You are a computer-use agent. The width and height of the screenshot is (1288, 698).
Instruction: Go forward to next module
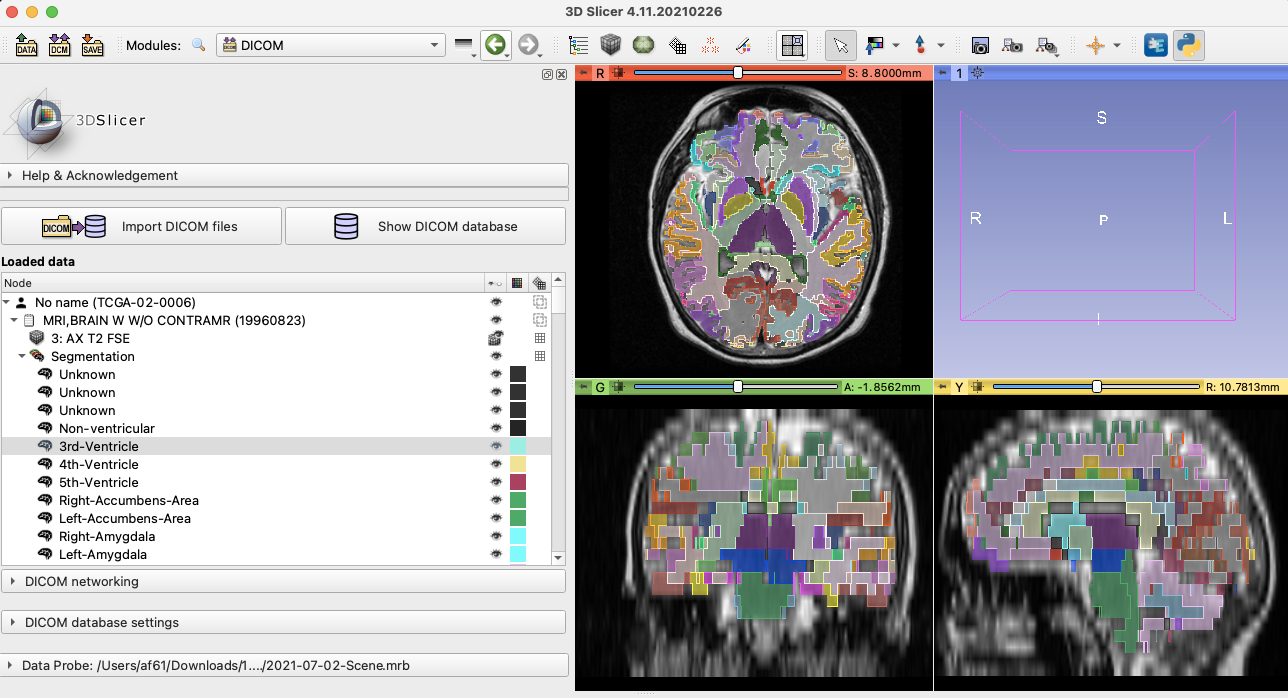[529, 45]
